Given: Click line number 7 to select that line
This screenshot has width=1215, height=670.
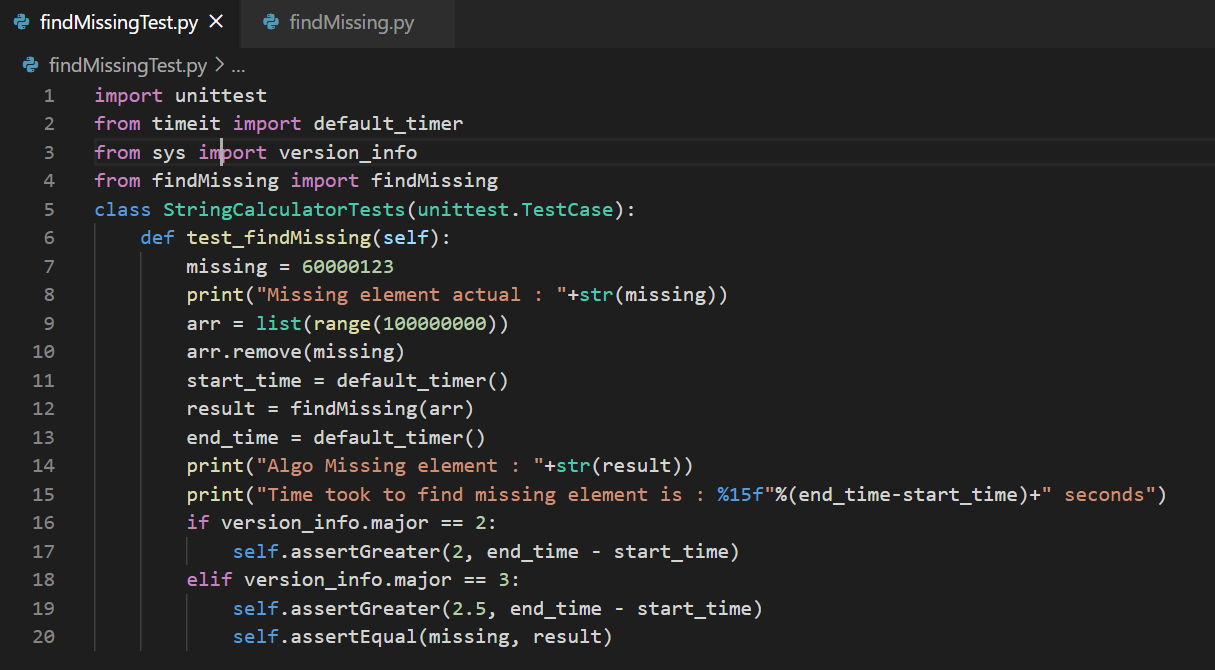Looking at the screenshot, I should (48, 266).
